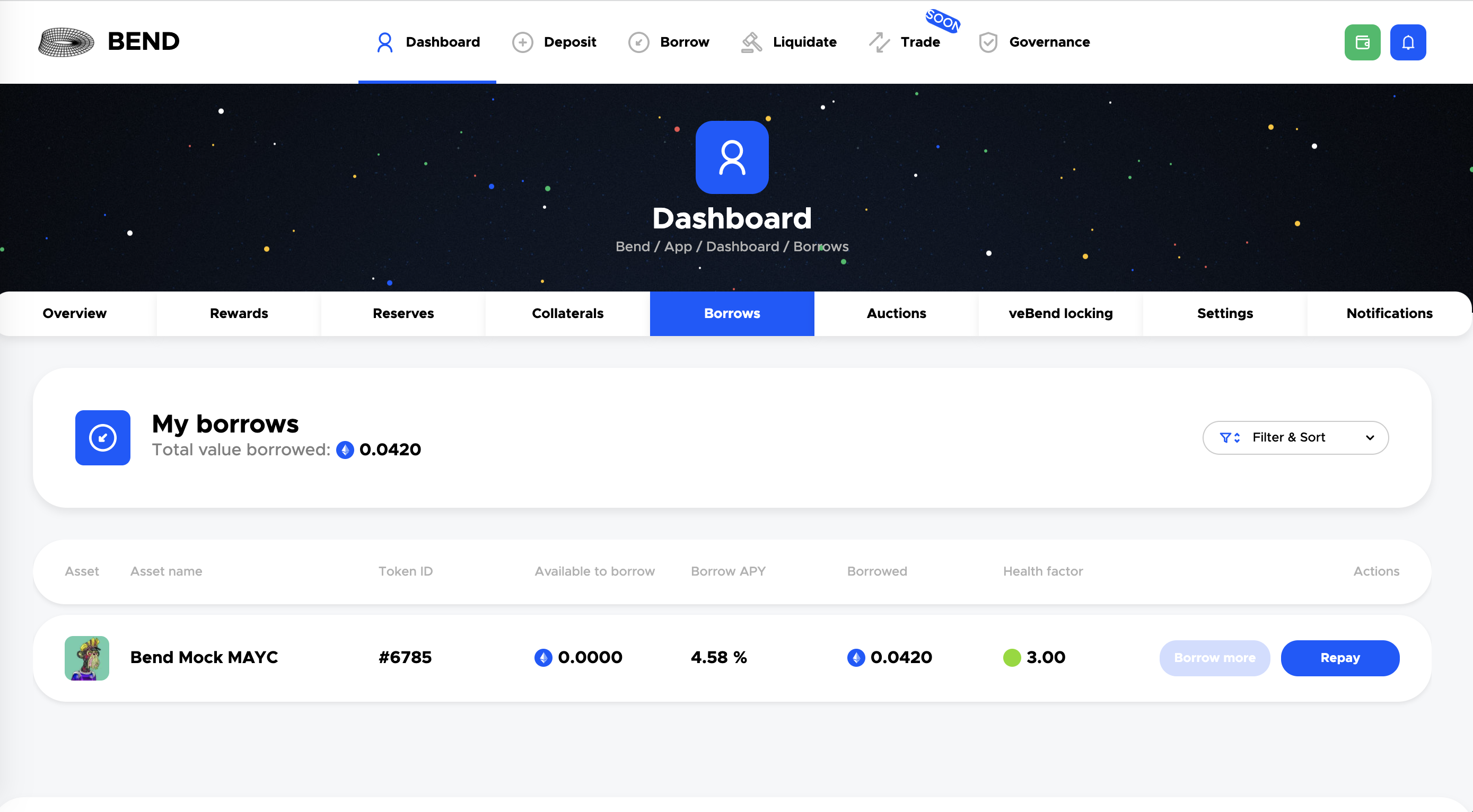
Task: Click the Filter & Sort chevron arrow
Action: tap(1370, 438)
